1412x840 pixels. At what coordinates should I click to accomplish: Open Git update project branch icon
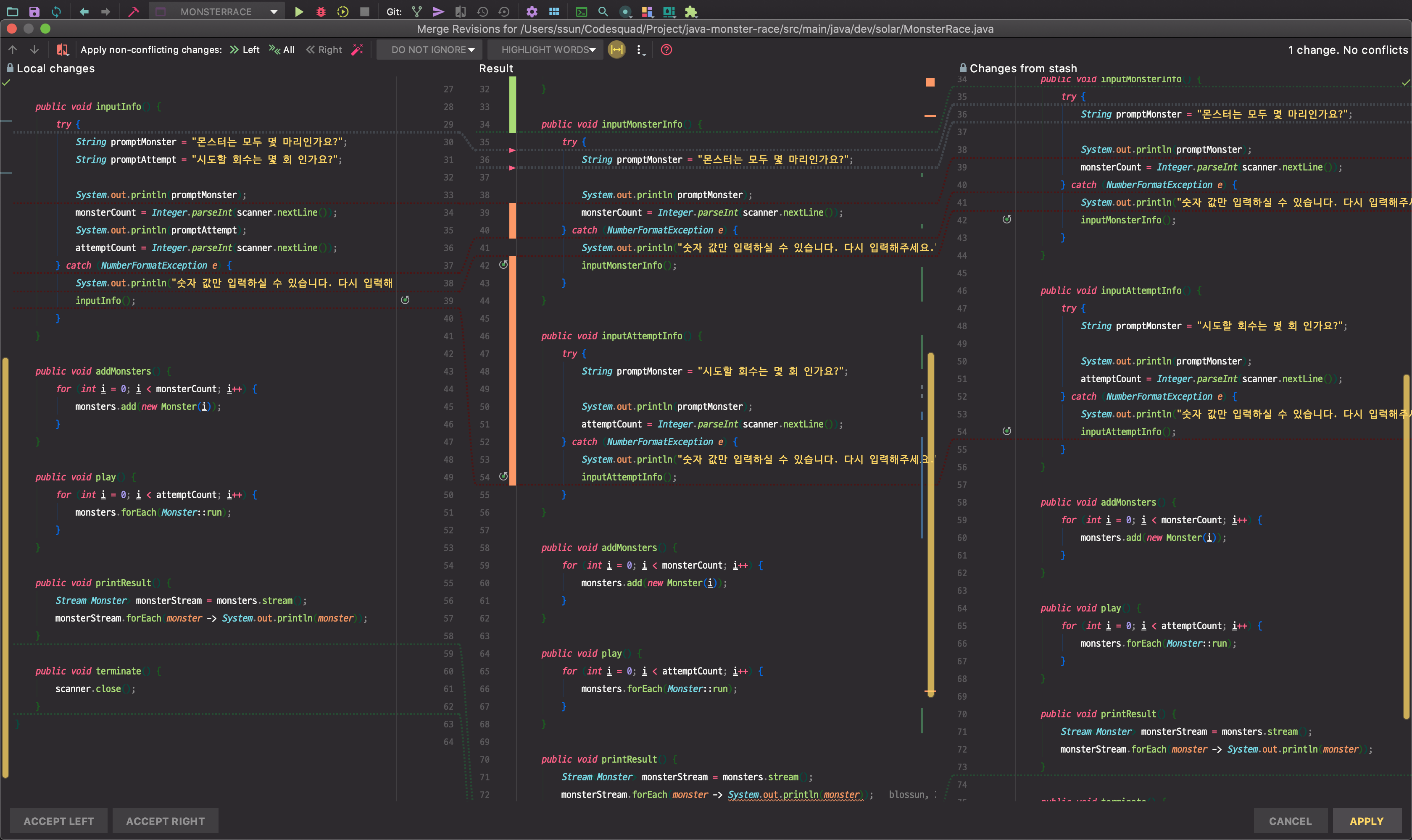(417, 12)
